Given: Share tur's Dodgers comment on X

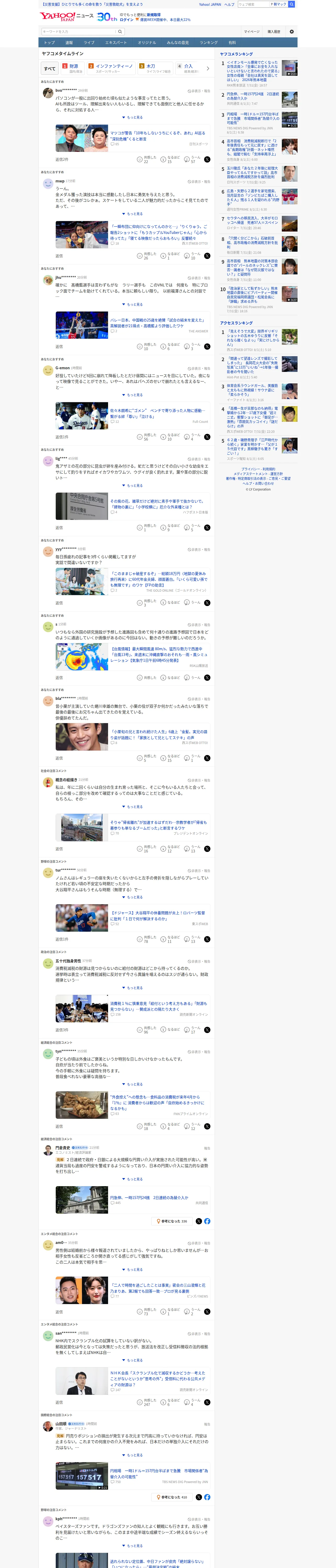Looking at the screenshot, I should [207, 939].
